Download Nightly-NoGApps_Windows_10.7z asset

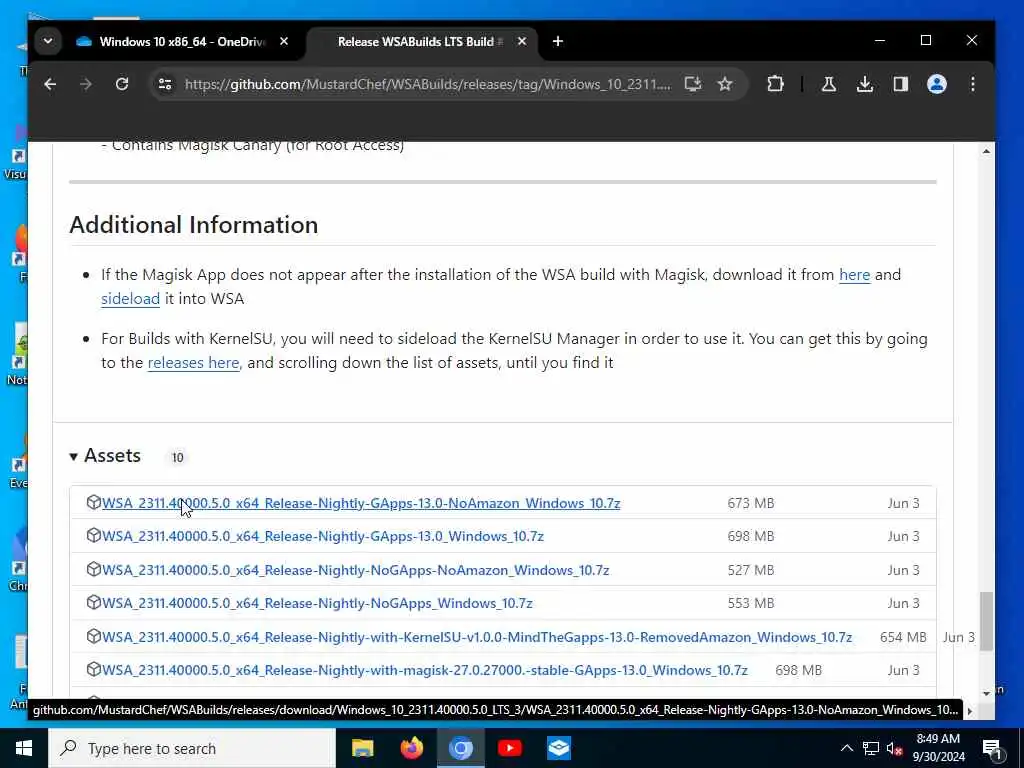pos(317,603)
